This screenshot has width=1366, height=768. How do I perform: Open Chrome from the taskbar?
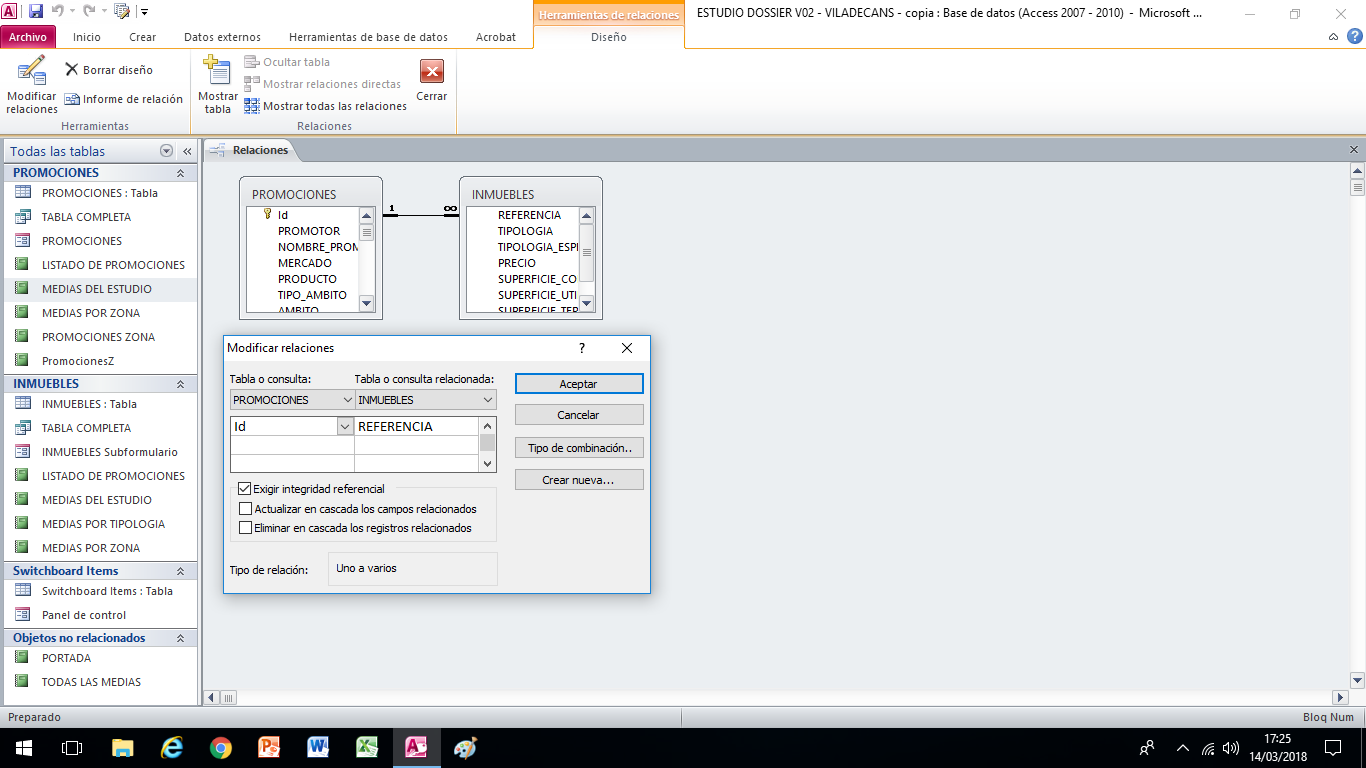(x=221, y=747)
